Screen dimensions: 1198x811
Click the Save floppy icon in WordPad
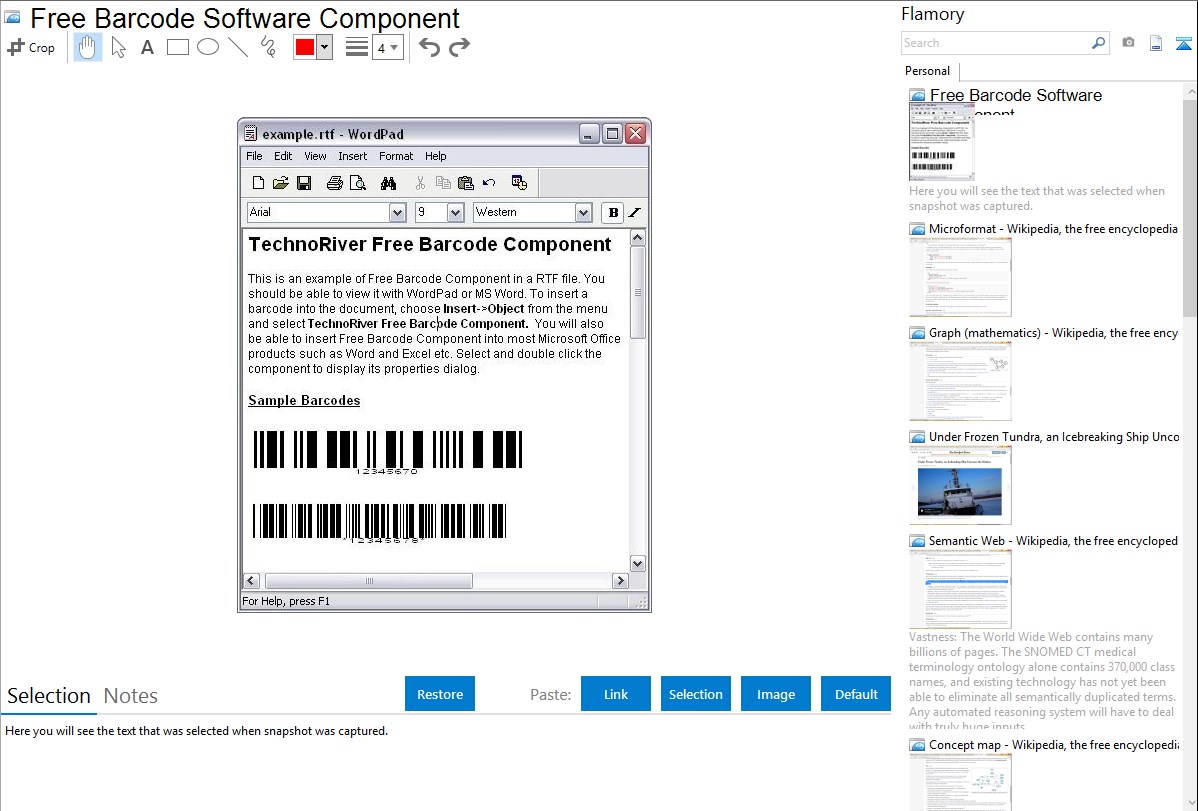304,183
